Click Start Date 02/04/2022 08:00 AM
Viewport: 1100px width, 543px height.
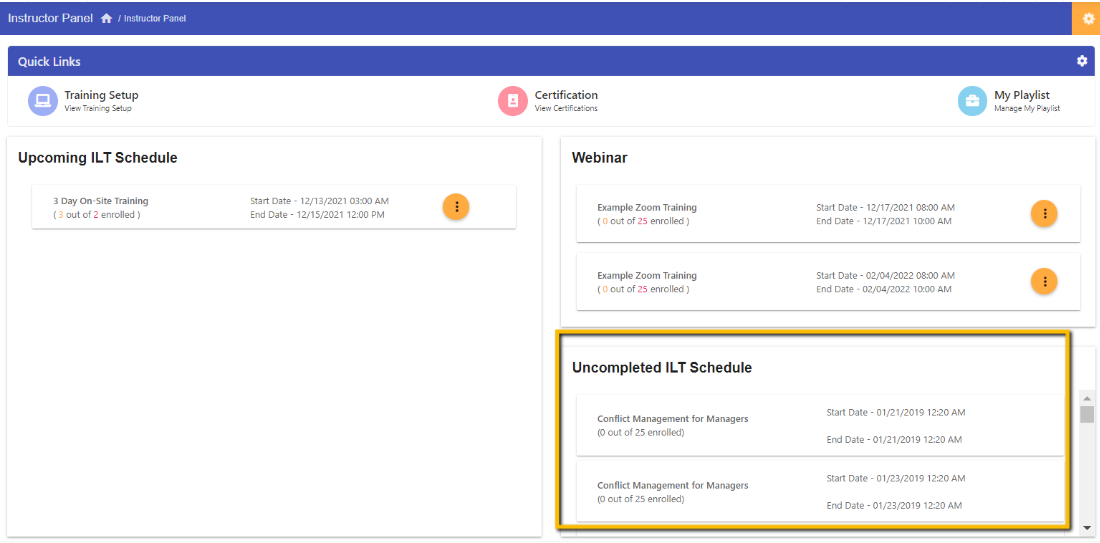(885, 276)
